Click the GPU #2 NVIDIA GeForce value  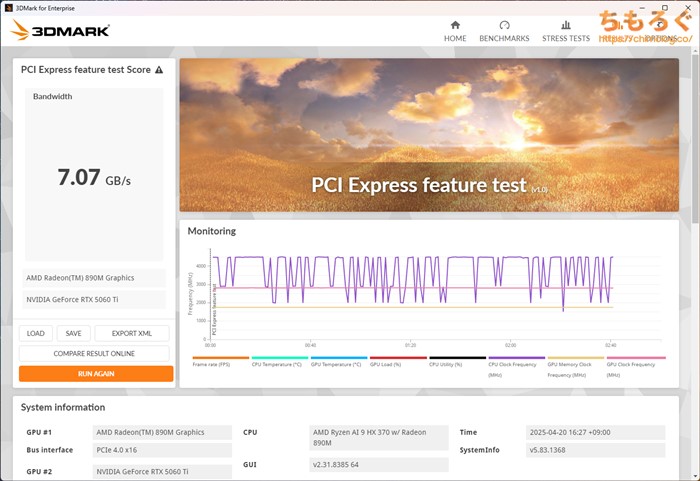click(x=162, y=472)
